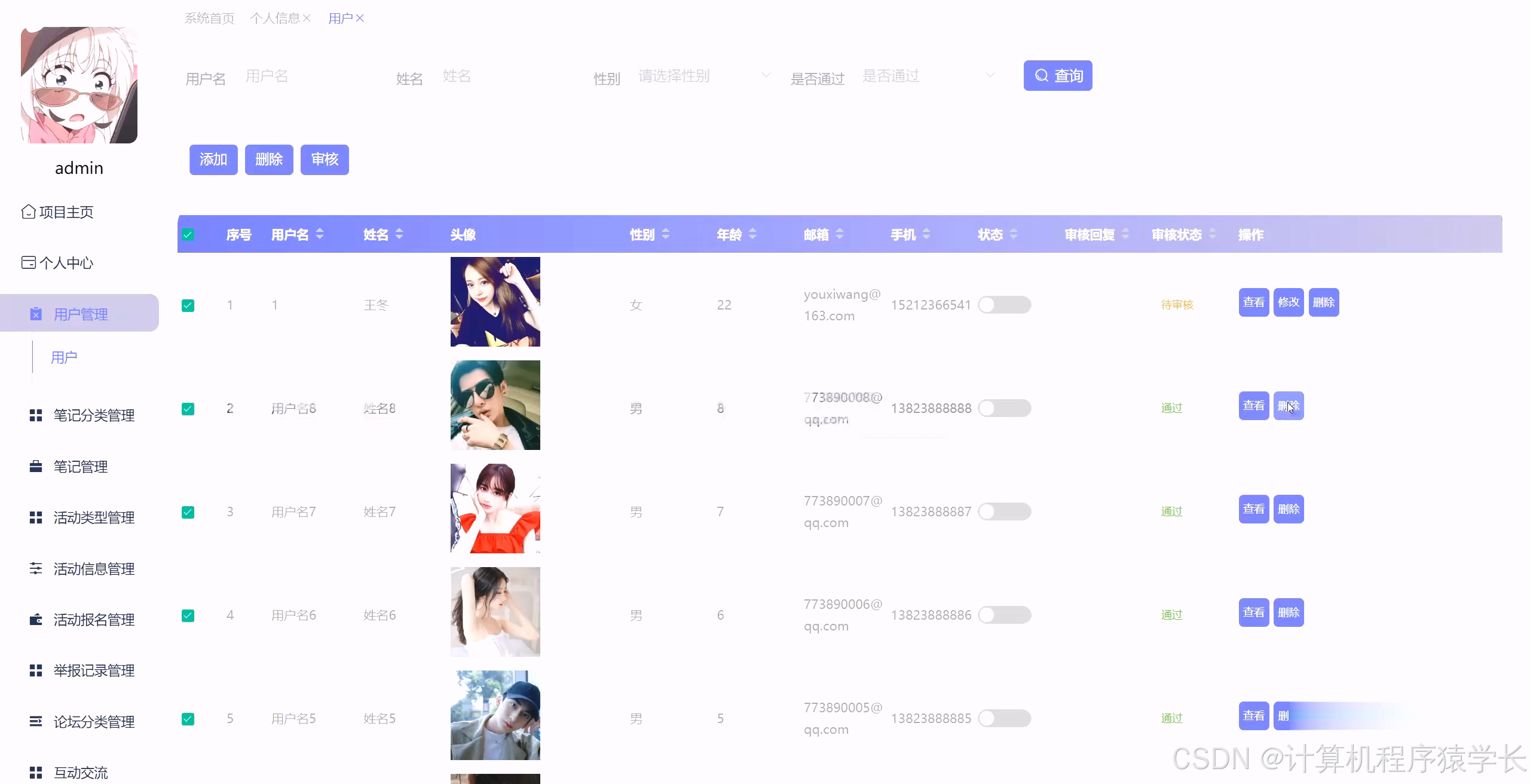Click the 论坛分类管理 sidebar icon
1530x784 pixels.
[35, 722]
